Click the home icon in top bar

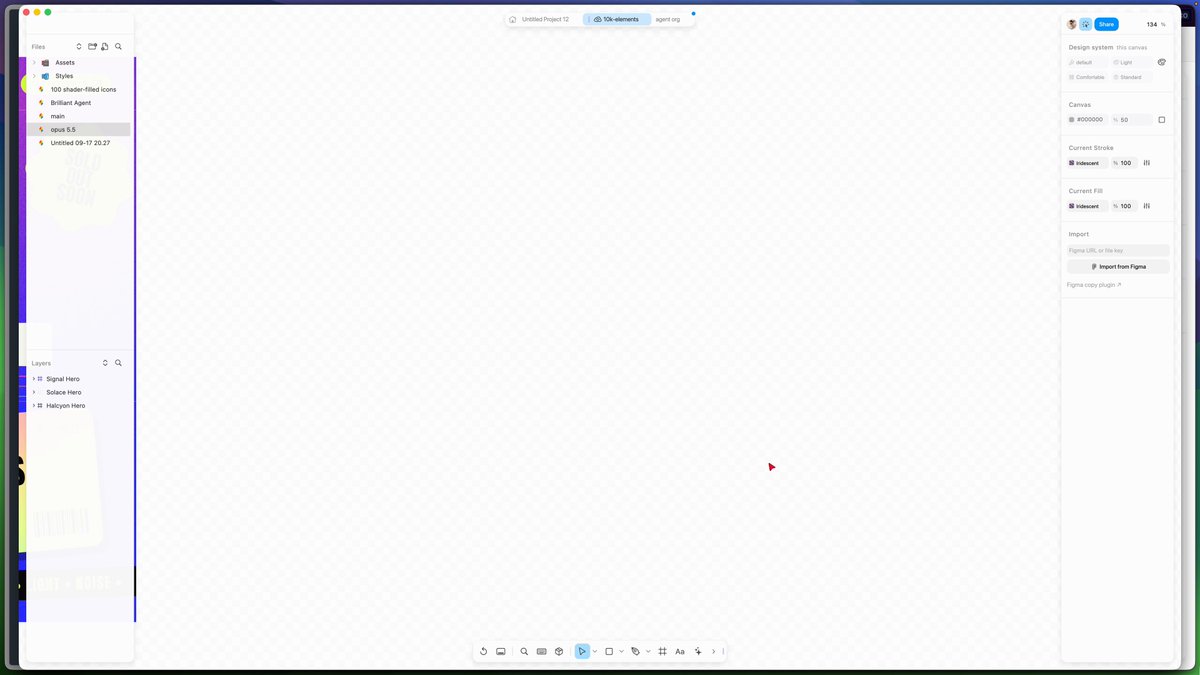click(513, 19)
